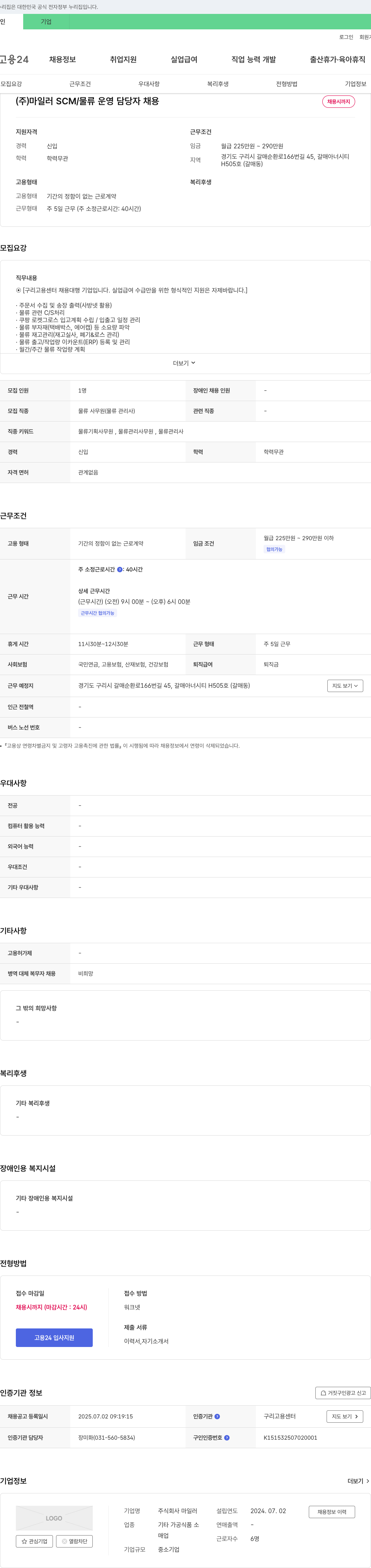
Task: Select the 자격 면허 value 관계없음
Action: (x=88, y=472)
